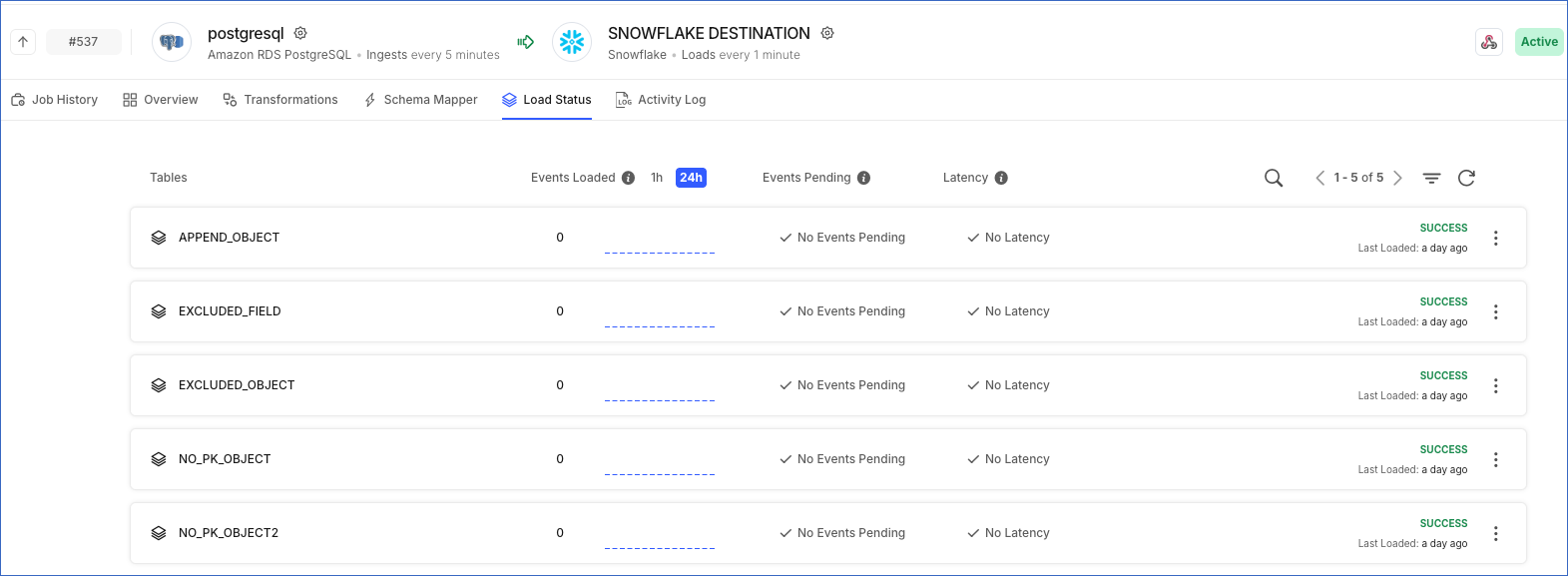Select the Load Status tab
This screenshot has height=576, width=1568.
click(547, 100)
